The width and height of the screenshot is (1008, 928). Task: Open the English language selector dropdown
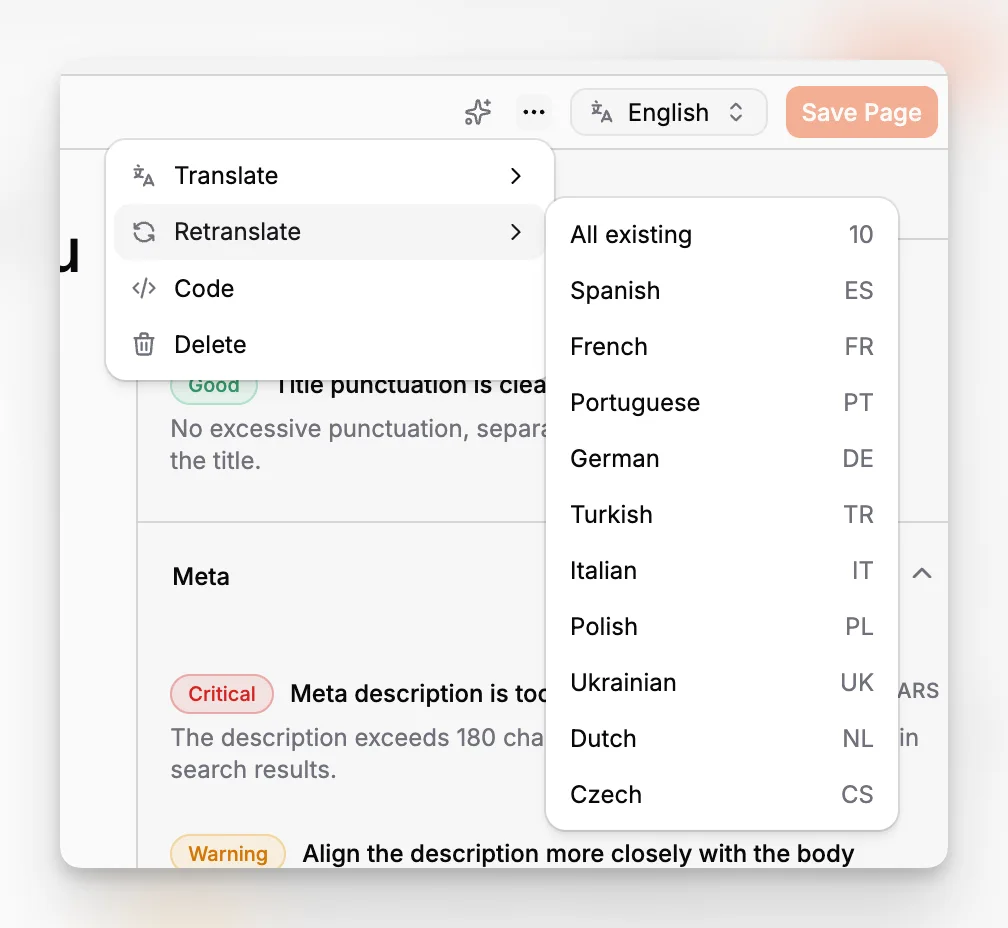point(669,112)
